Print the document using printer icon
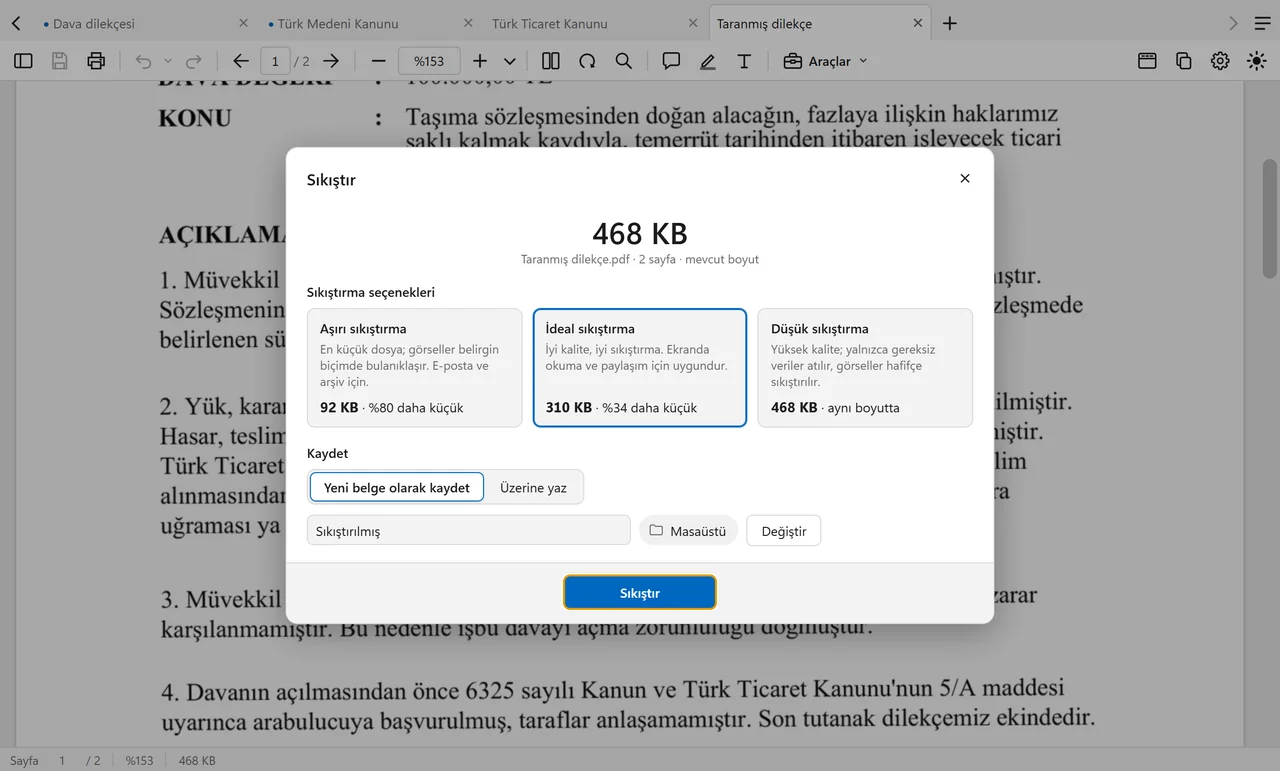This screenshot has width=1280, height=771. click(96, 61)
